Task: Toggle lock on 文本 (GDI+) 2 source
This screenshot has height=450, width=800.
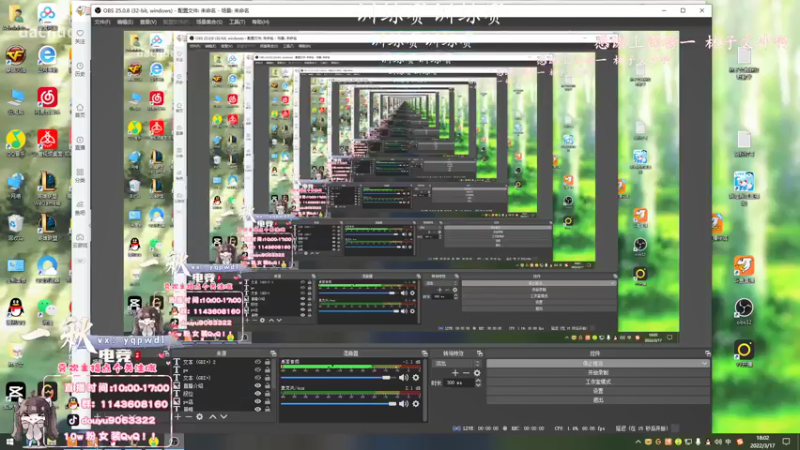Action: 267,362
